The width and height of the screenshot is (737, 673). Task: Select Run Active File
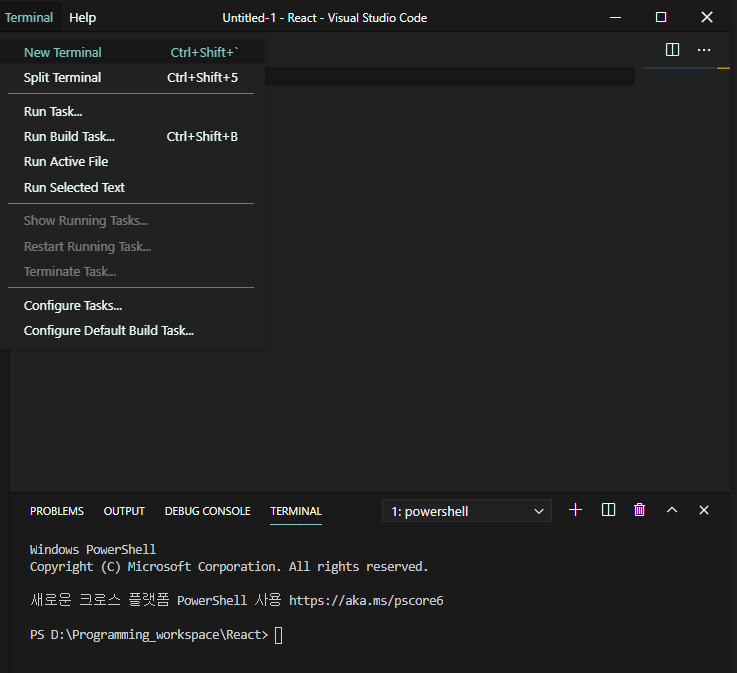pyautogui.click(x=132, y=162)
